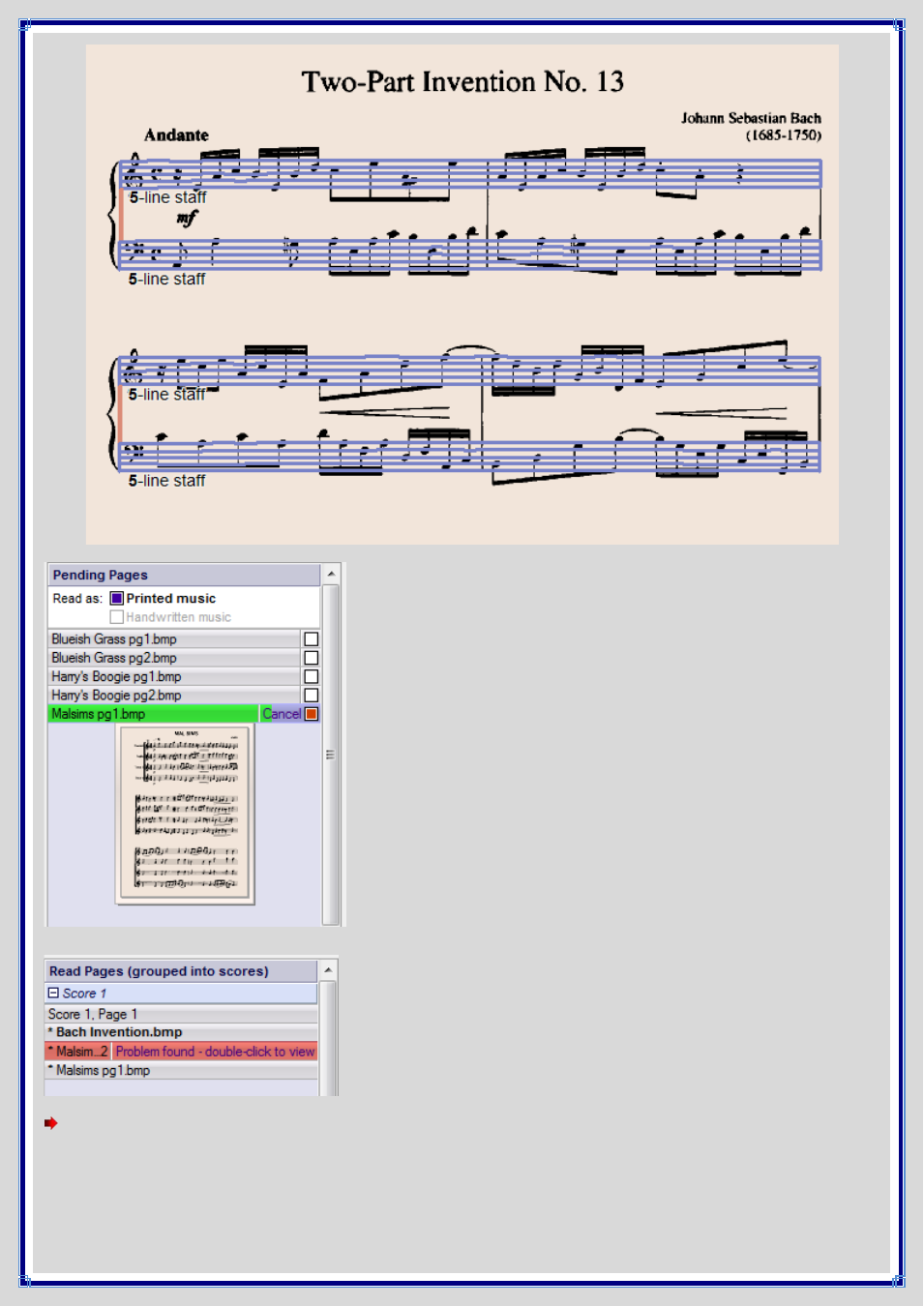The image size is (924, 1306).
Task: Enable the Printed music read option
Action: [x=117, y=599]
